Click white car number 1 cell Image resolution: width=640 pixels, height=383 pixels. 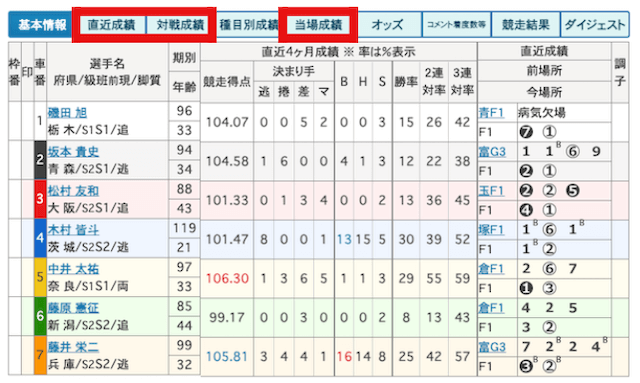40,121
